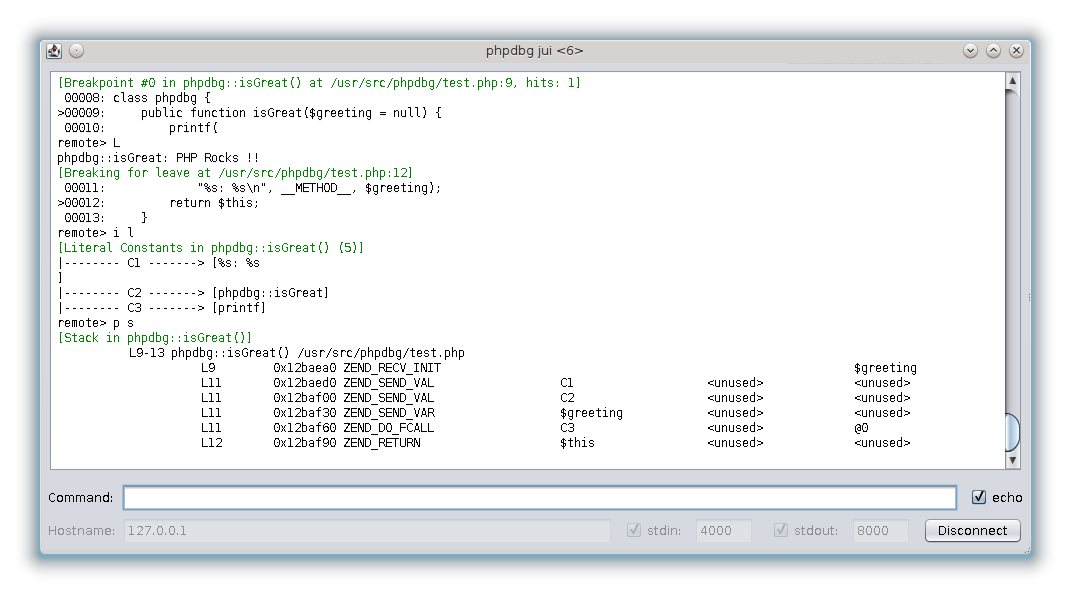Viewport: 1071px width, 594px height.
Task: Maximize the phpdbg jui window
Action: click(993, 50)
